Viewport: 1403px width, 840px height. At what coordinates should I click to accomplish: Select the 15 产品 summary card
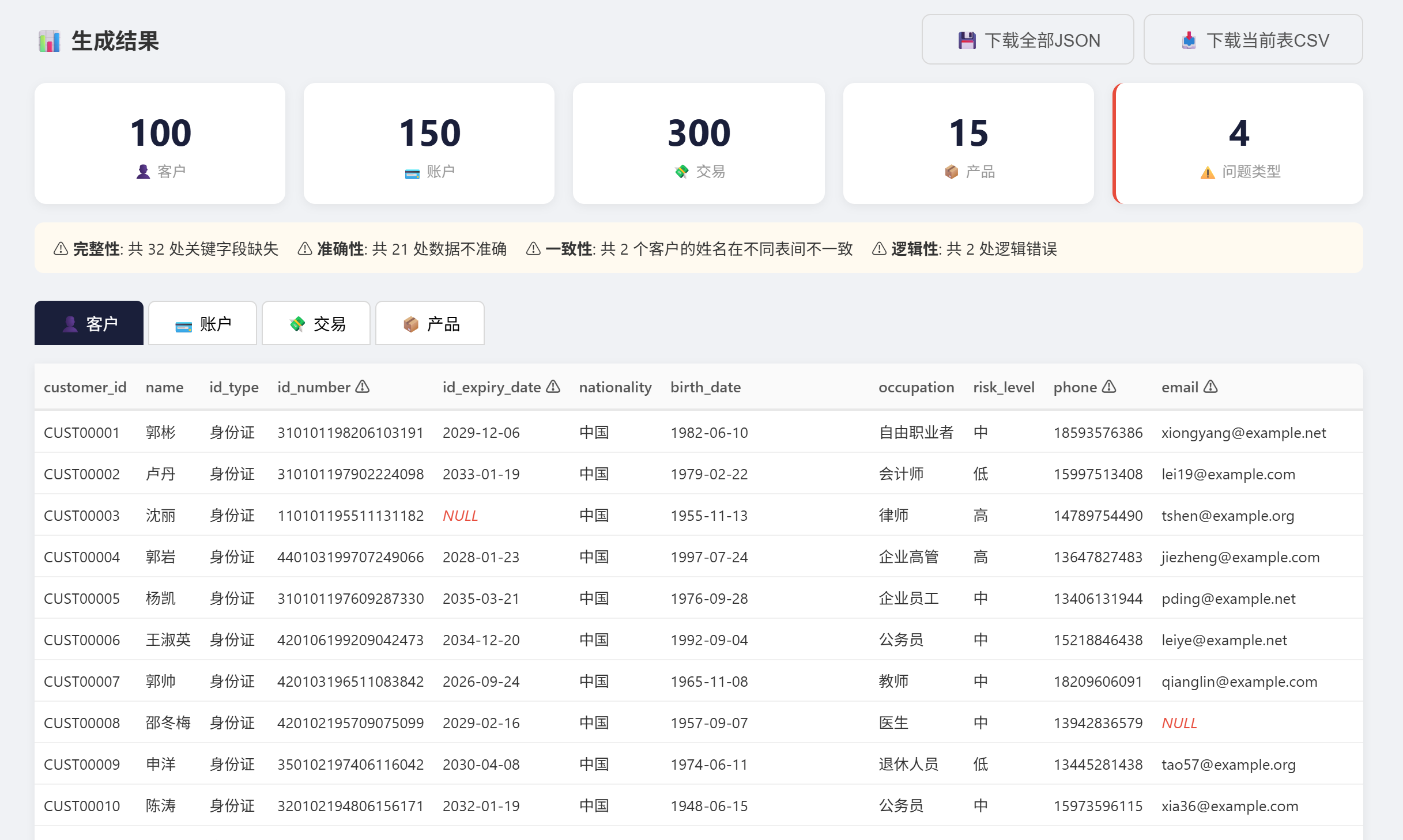coord(968,143)
